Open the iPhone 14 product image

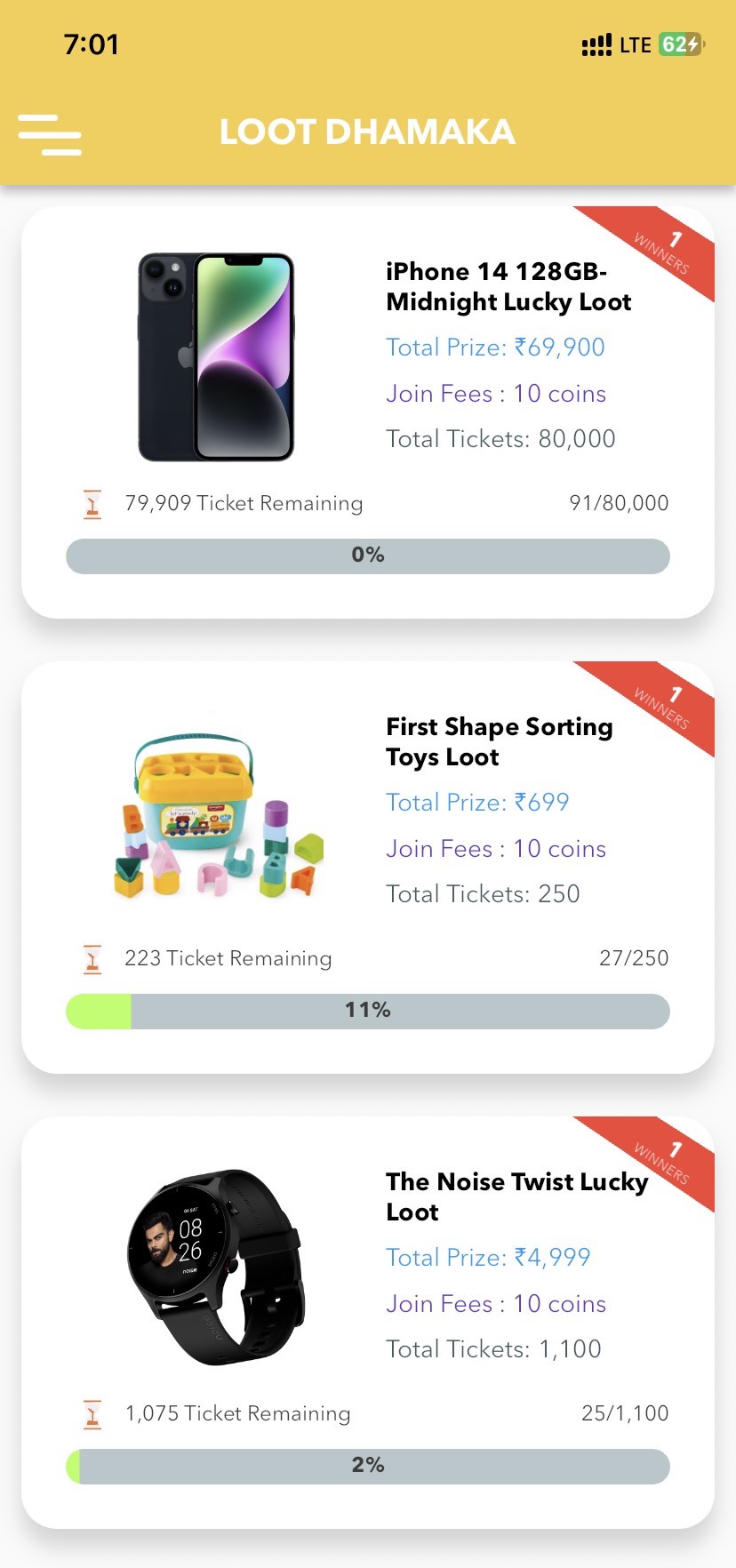pyautogui.click(x=216, y=357)
